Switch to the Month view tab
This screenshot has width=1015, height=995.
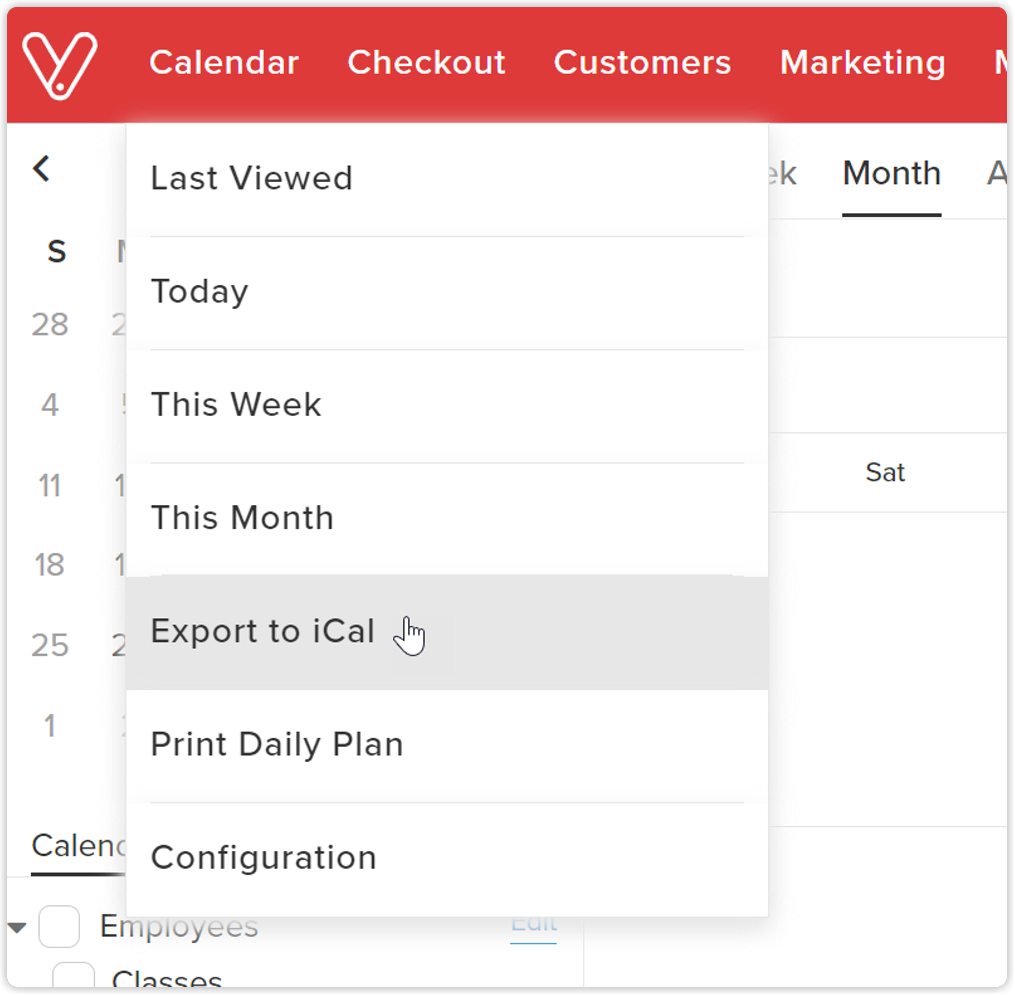tap(891, 174)
